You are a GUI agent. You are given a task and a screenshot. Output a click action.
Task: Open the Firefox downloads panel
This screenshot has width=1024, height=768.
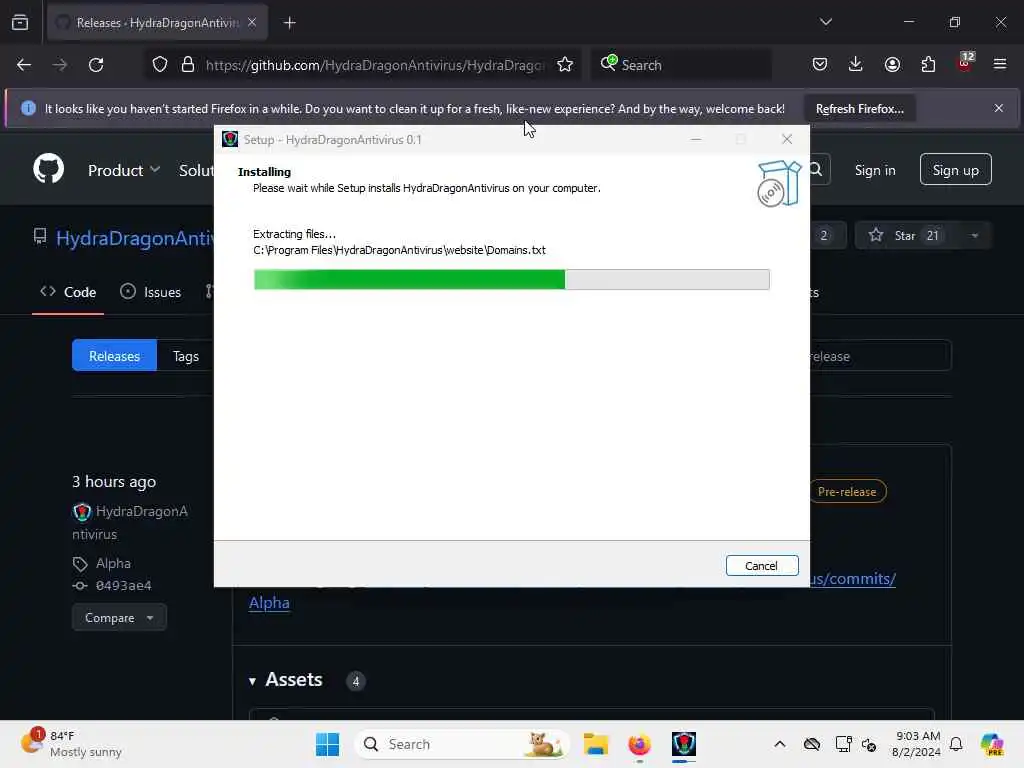[x=856, y=65]
